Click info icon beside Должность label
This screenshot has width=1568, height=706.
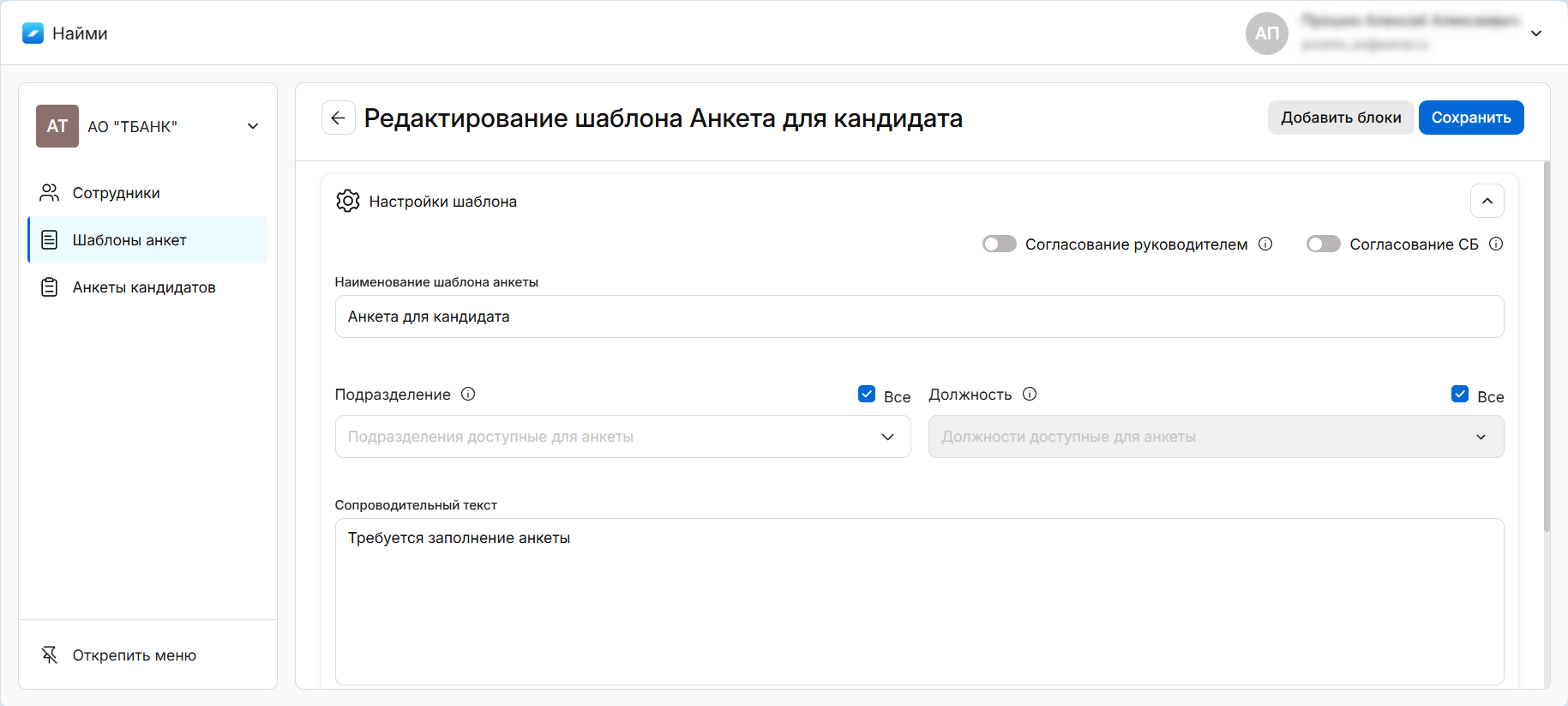pos(1030,395)
